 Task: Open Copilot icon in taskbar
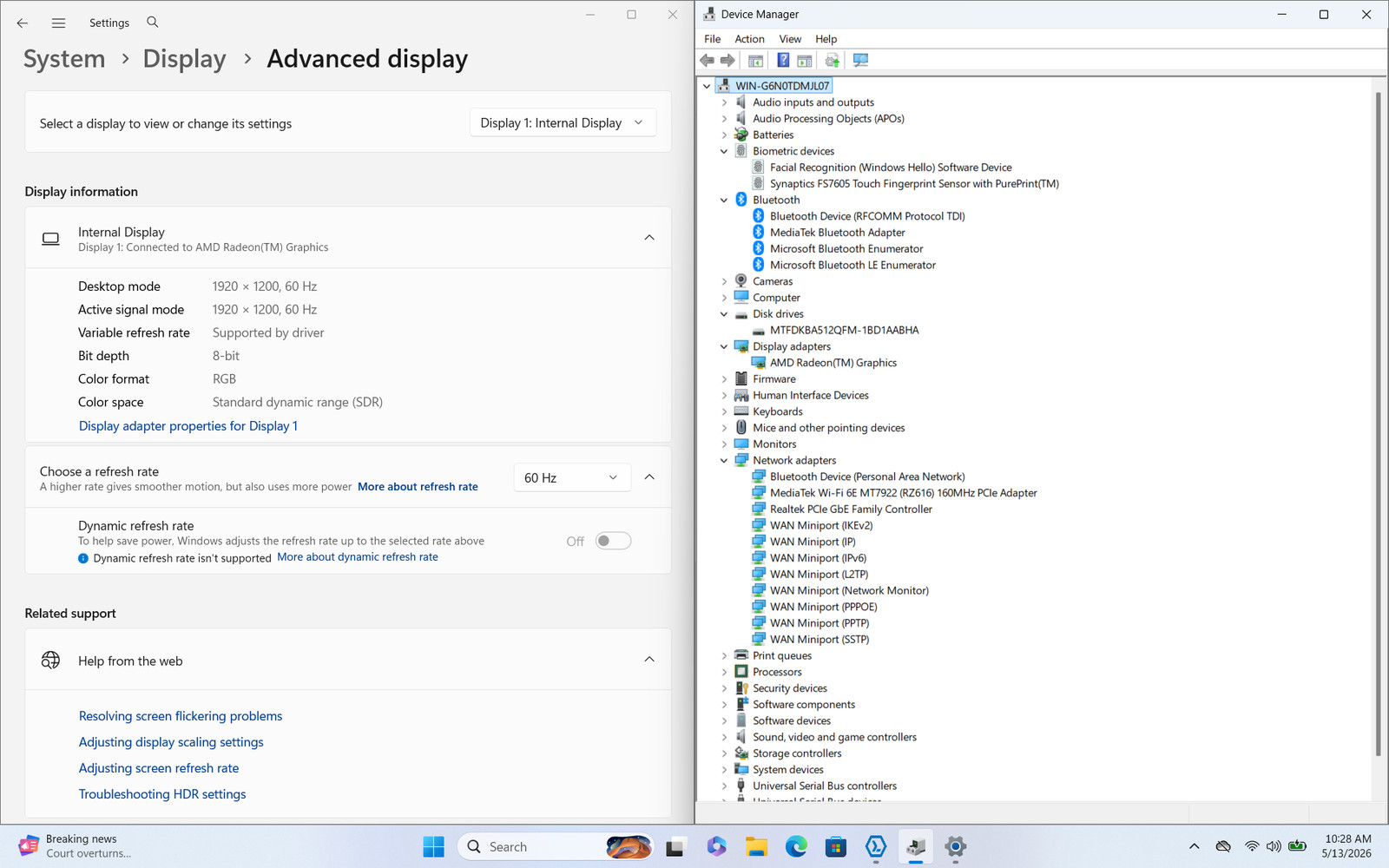715,846
